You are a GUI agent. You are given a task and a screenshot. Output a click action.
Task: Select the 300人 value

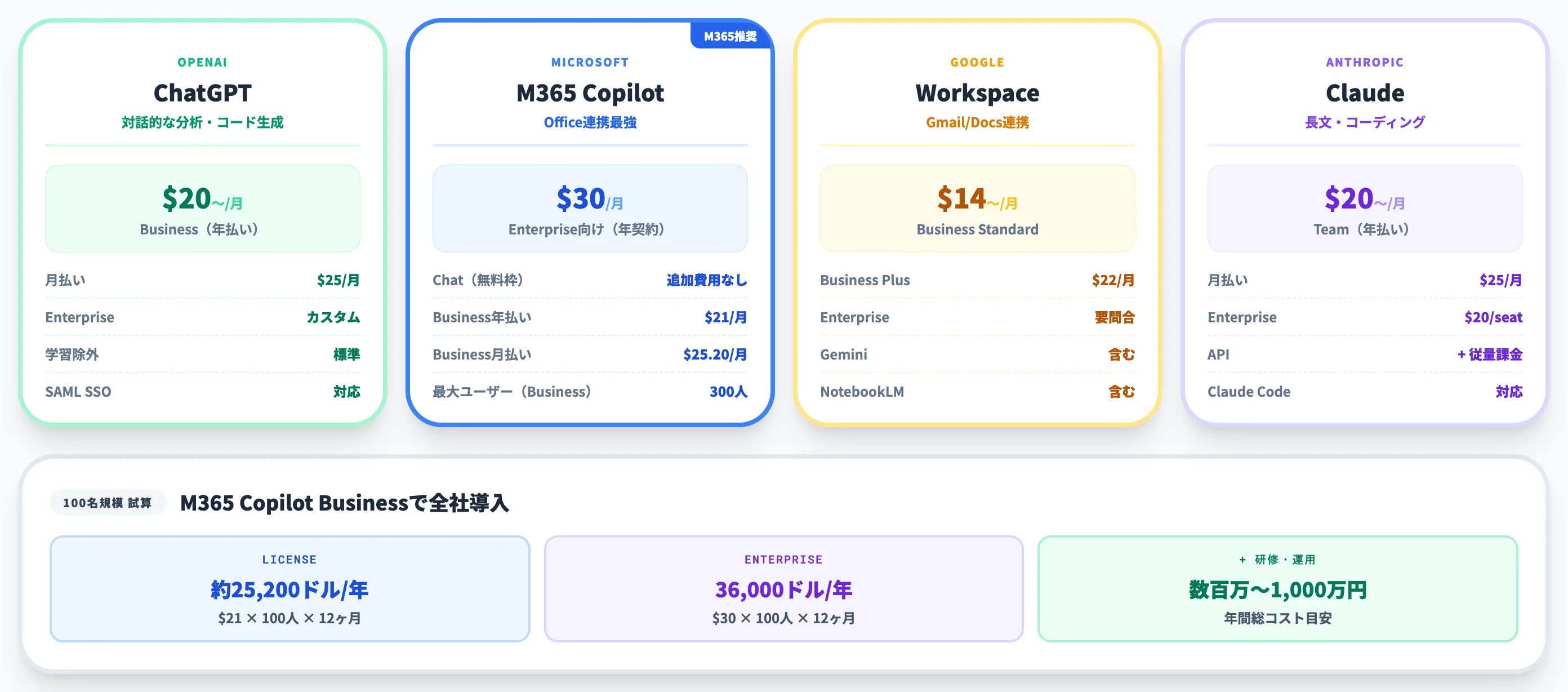coord(729,392)
